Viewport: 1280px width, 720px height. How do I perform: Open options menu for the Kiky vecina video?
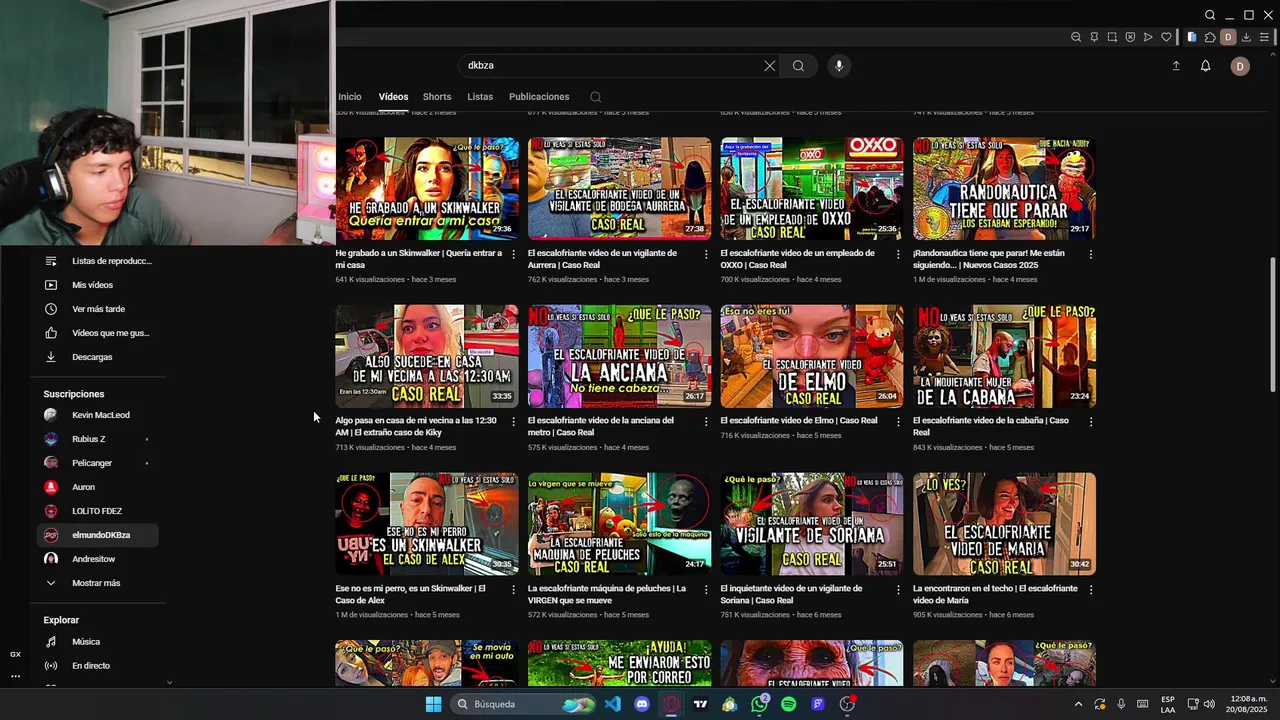click(514, 422)
